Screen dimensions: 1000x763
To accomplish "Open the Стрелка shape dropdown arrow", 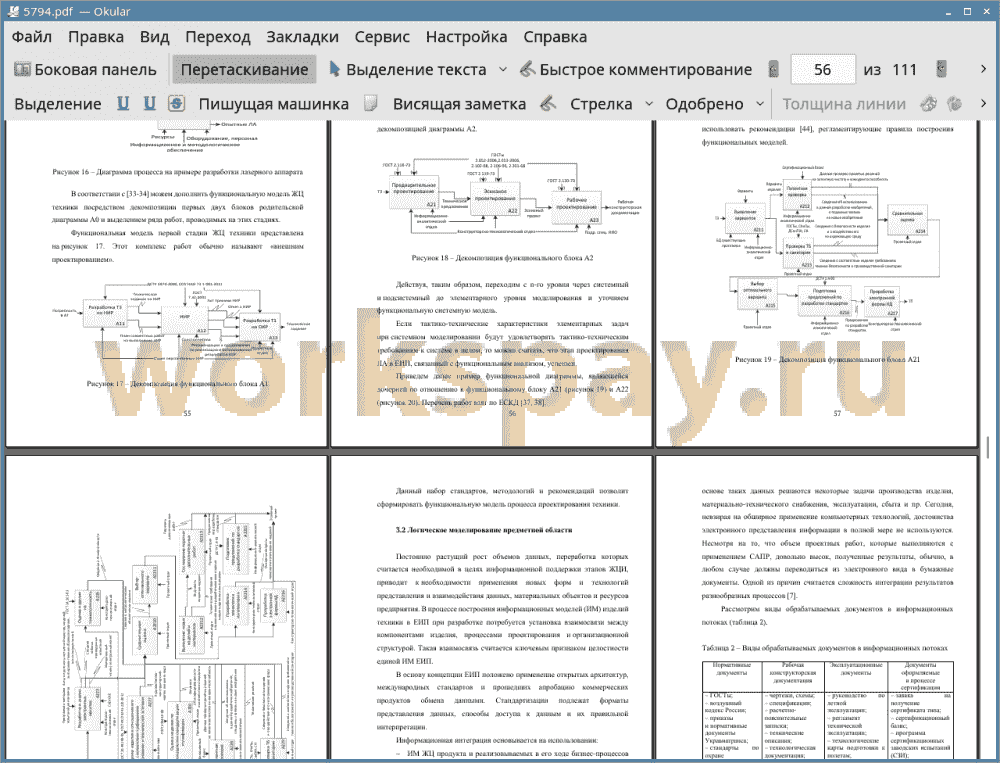I will click(649, 104).
